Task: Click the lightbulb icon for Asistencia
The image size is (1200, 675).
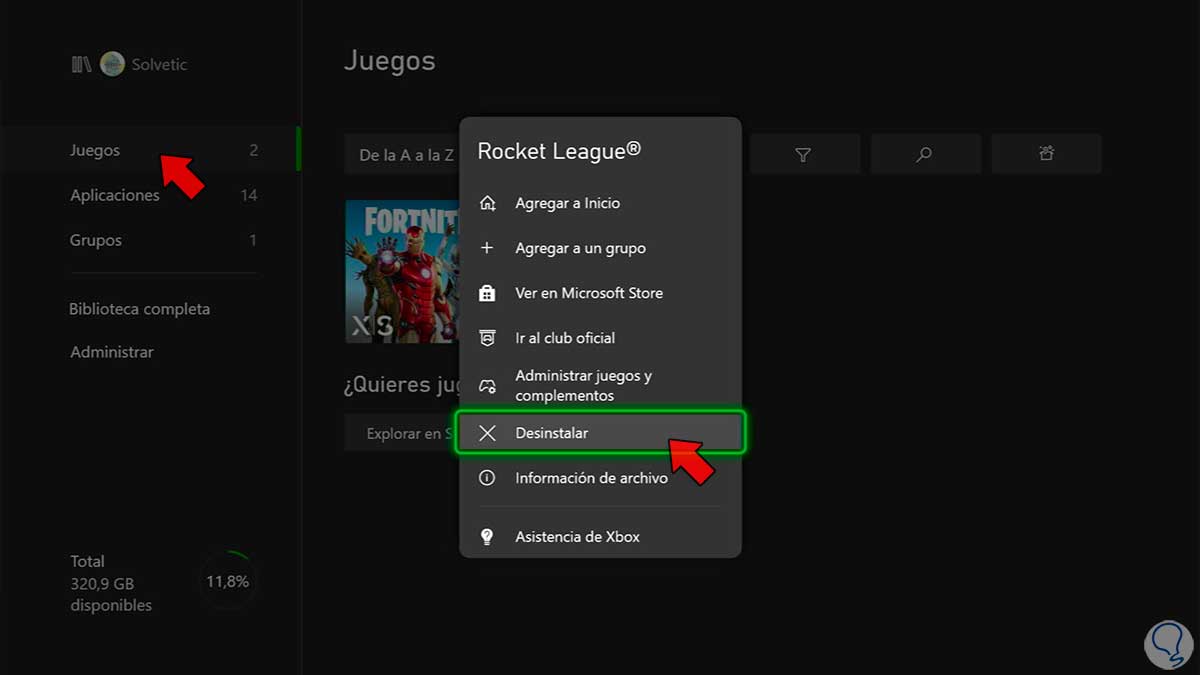Action: pos(487,537)
